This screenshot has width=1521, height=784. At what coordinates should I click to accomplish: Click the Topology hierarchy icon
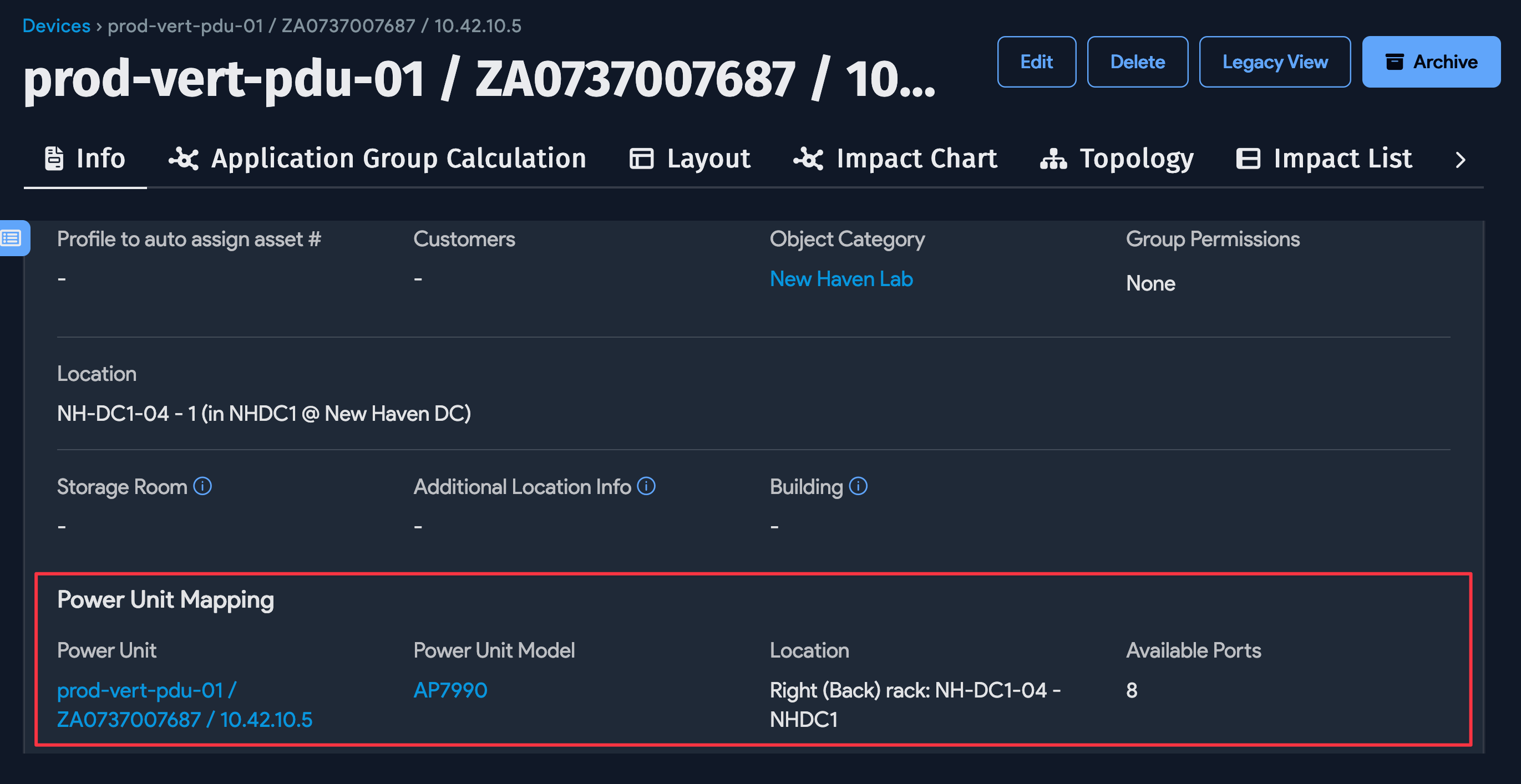tap(1054, 158)
